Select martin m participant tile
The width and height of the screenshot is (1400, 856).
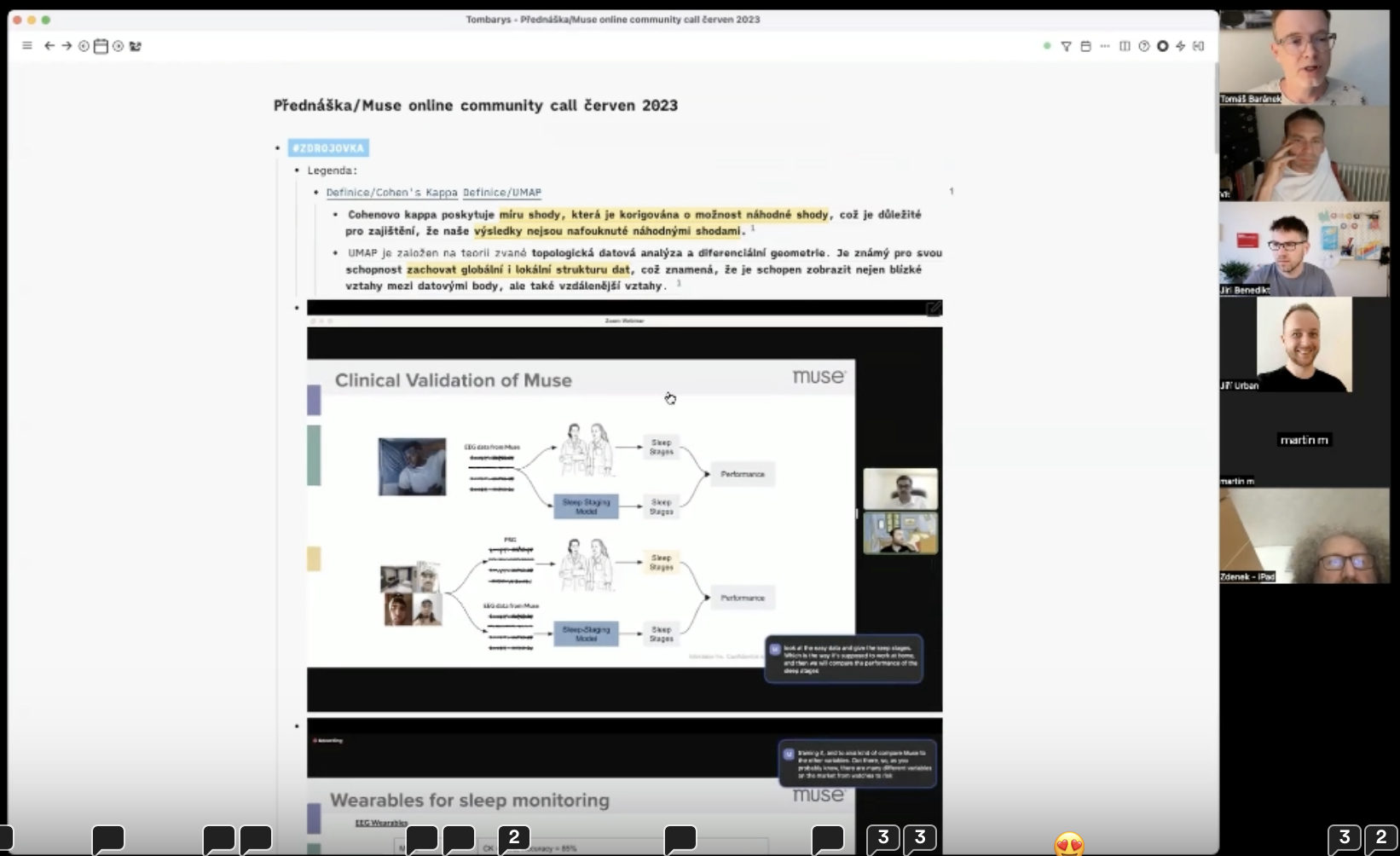point(1304,440)
